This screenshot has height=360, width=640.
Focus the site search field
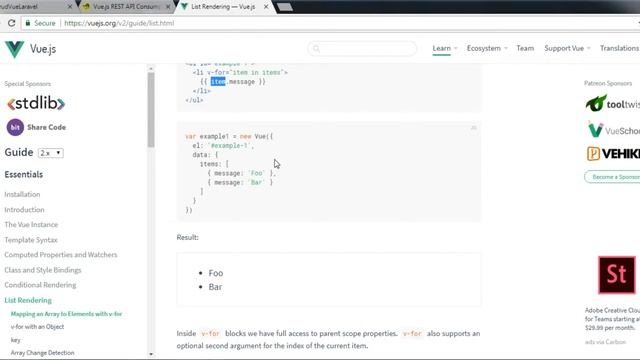tap(362, 49)
